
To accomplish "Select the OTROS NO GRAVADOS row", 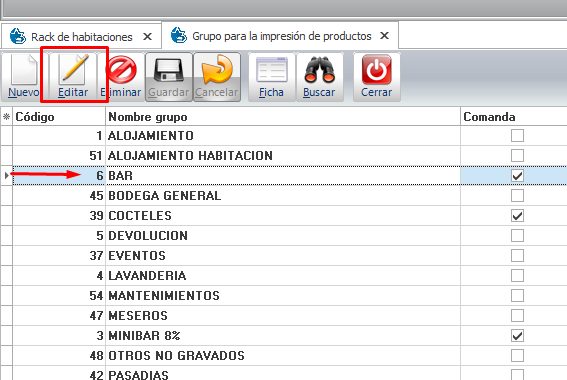I will point(283,356).
